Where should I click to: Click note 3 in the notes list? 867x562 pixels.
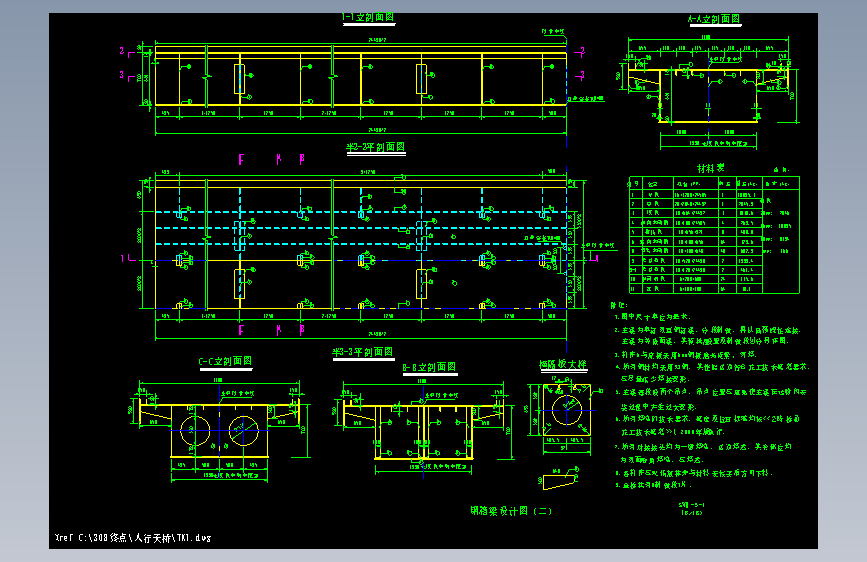(685, 355)
